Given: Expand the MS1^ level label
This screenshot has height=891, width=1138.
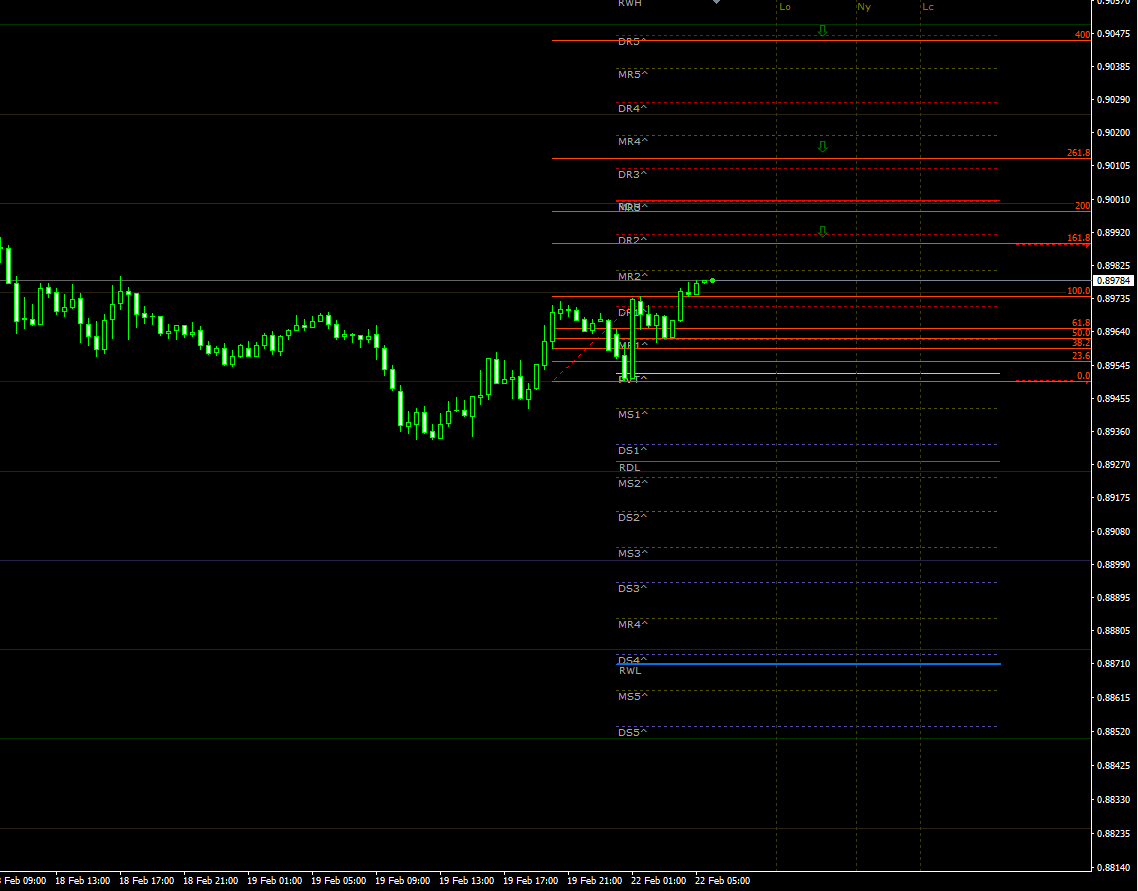Looking at the screenshot, I should [631, 413].
